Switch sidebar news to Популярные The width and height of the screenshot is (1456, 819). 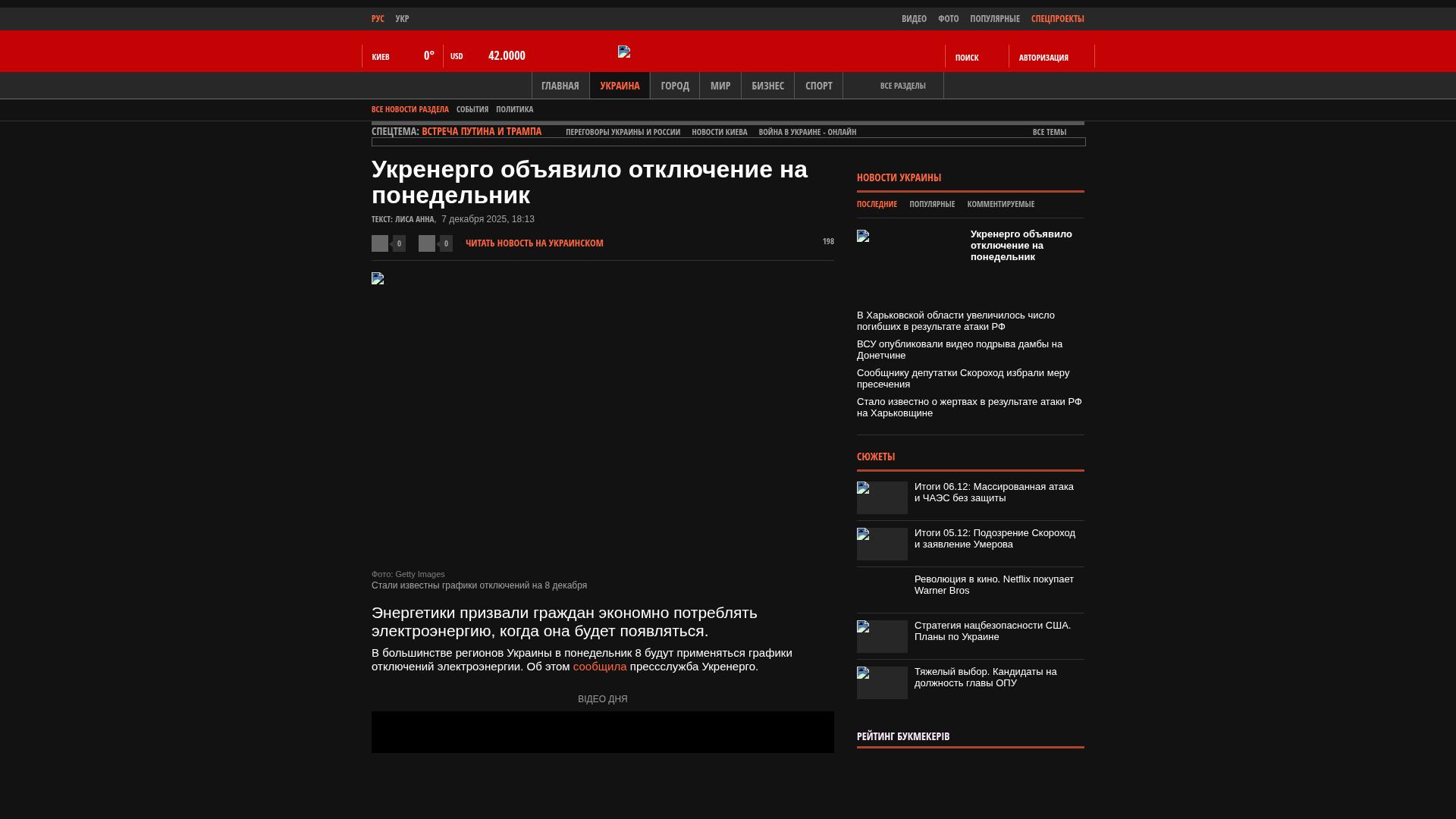tap(932, 204)
